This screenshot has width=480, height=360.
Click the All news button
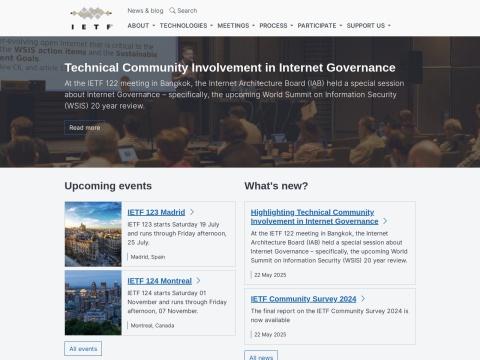261,355
